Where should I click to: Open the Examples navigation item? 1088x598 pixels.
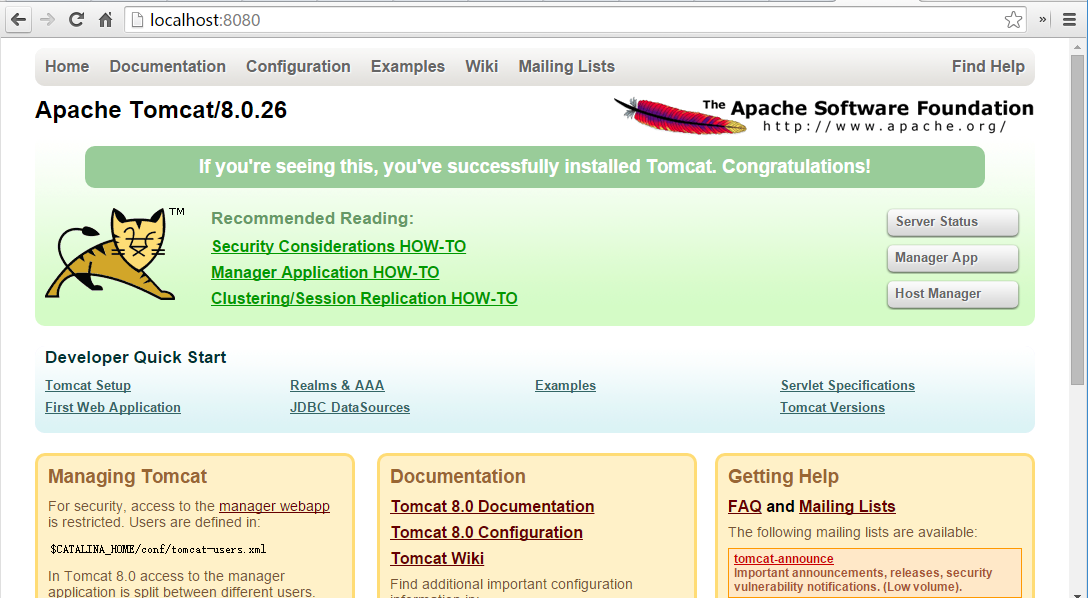click(408, 67)
